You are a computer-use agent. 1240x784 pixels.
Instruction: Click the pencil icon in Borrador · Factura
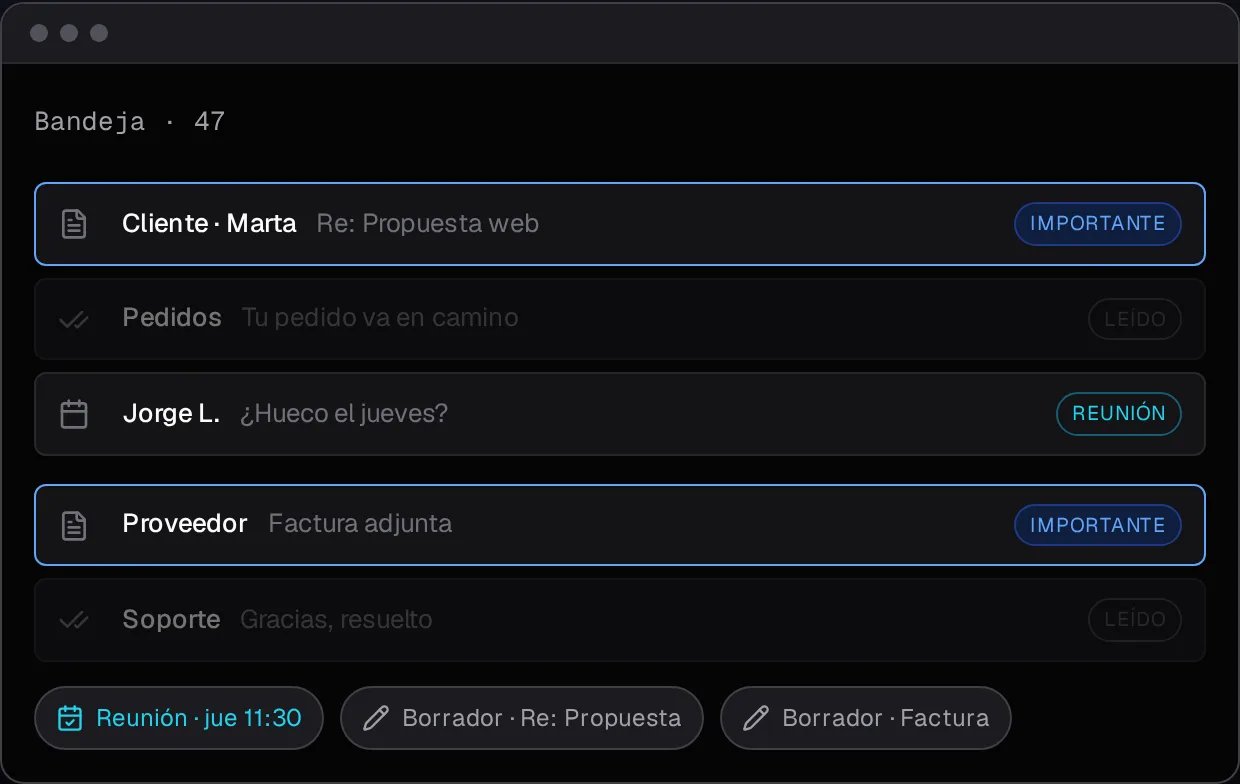pyautogui.click(x=756, y=718)
